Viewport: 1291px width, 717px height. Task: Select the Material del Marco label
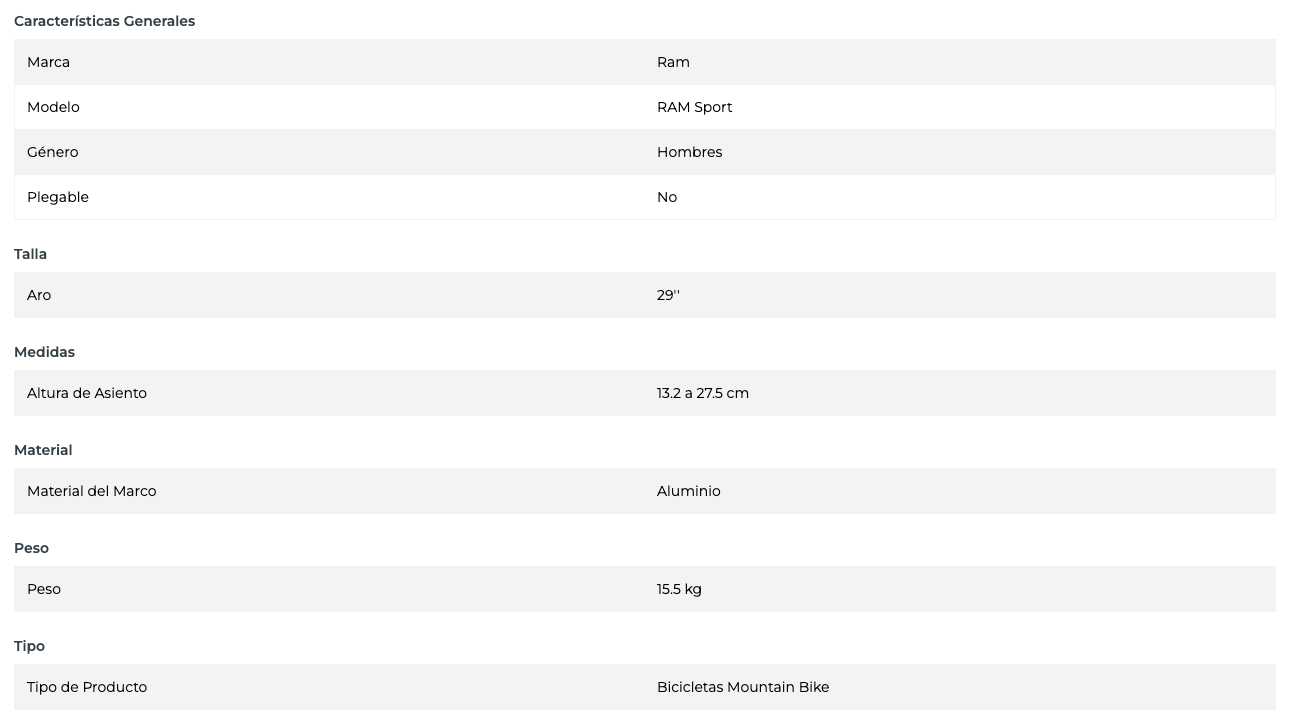91,491
